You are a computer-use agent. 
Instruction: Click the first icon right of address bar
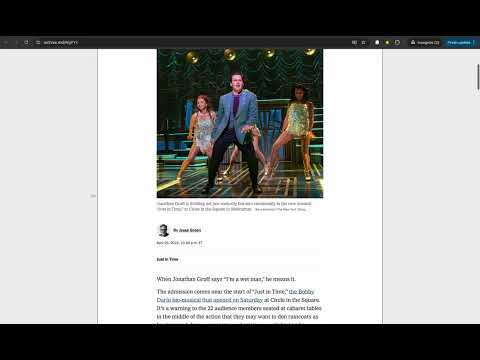354,42
